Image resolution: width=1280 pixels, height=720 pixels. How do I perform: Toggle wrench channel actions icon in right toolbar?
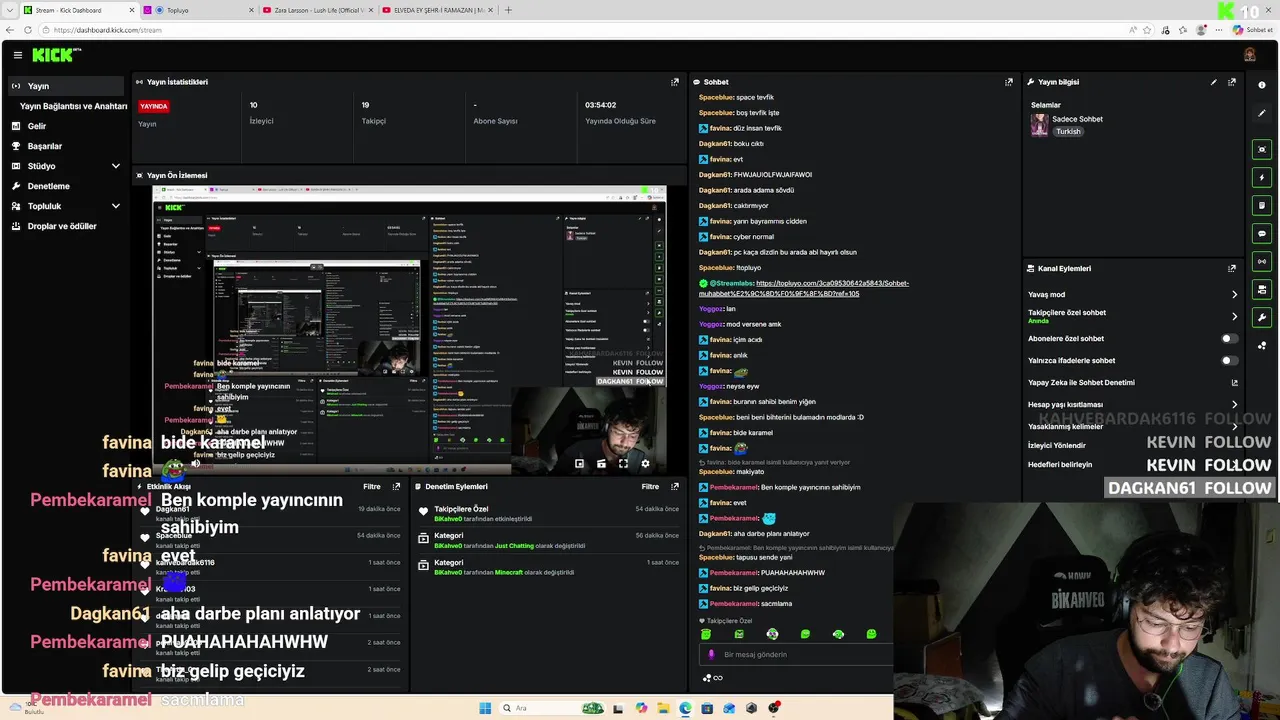[1262, 317]
